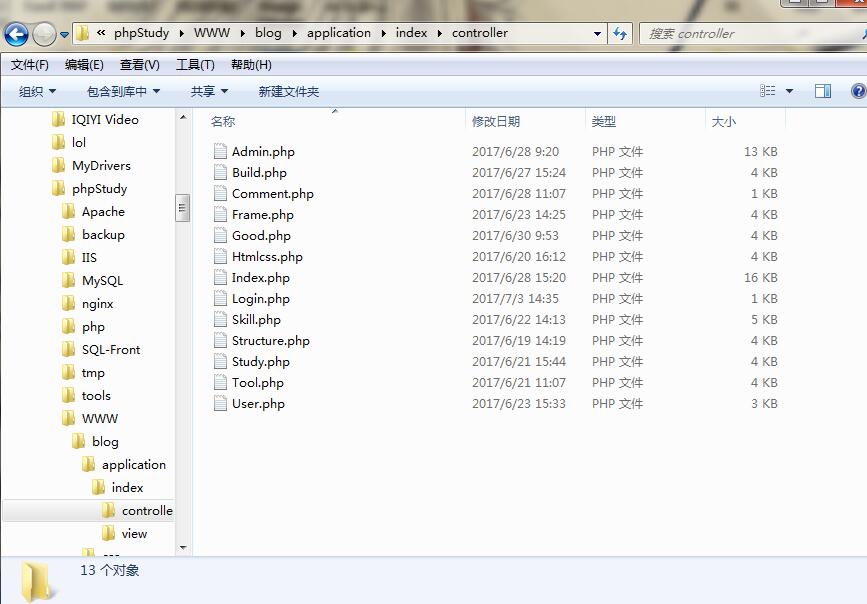Toggle the preview pane icon

(x=823, y=91)
